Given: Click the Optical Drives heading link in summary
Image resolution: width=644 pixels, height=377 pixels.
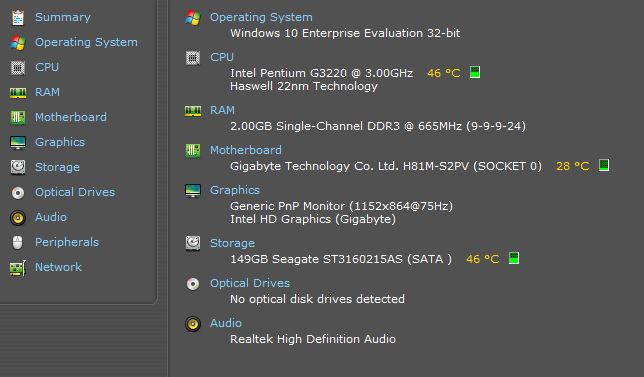Looking at the screenshot, I should pos(250,283).
